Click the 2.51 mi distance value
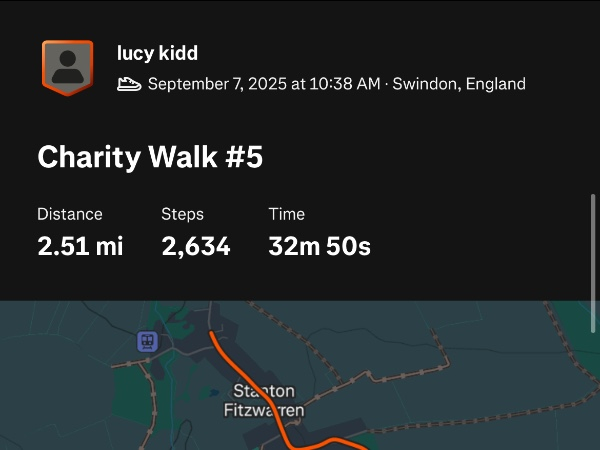Screen dimensions: 600x450 tap(80, 246)
